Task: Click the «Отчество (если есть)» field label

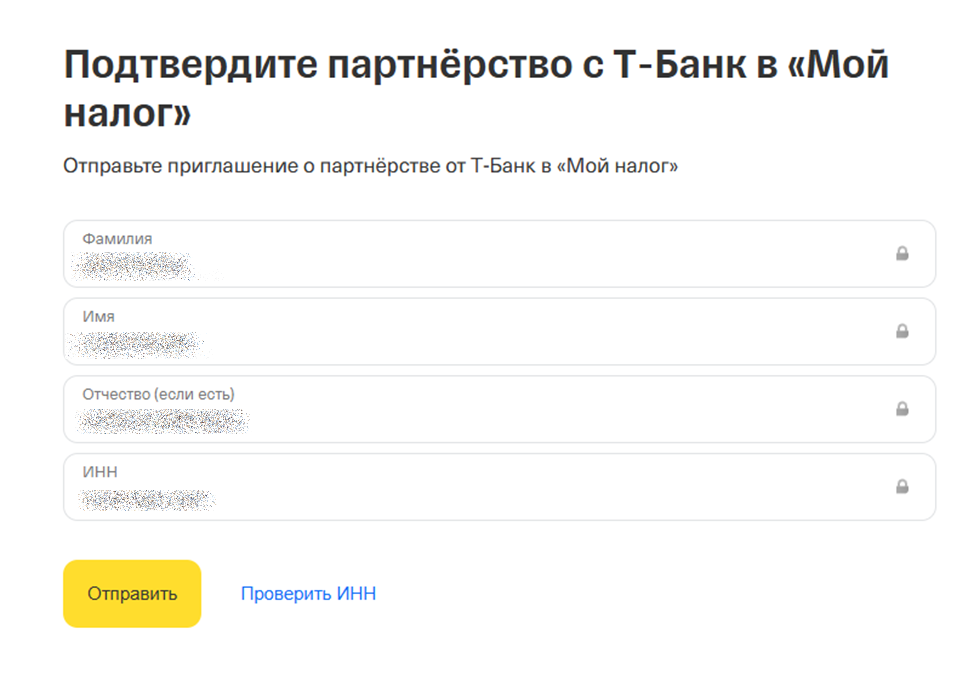Action: coord(158,394)
